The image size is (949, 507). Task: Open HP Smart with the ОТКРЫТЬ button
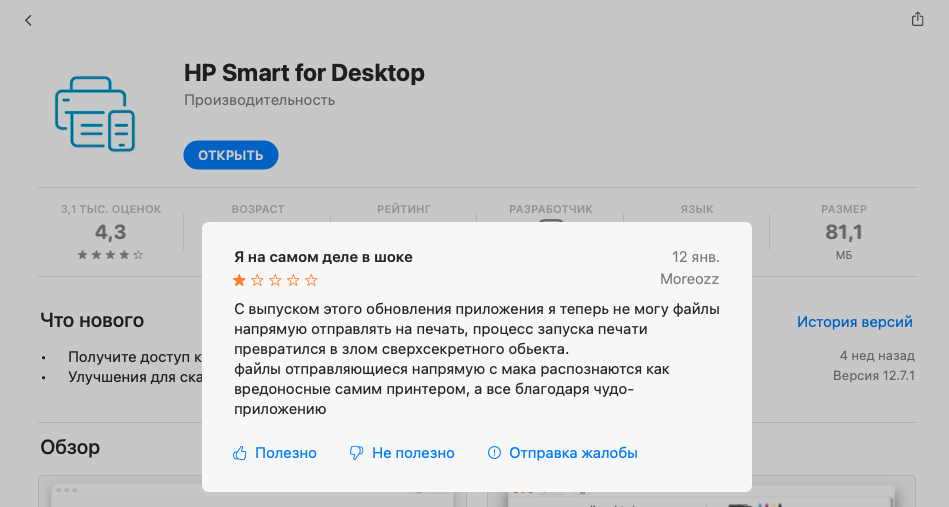(x=231, y=155)
